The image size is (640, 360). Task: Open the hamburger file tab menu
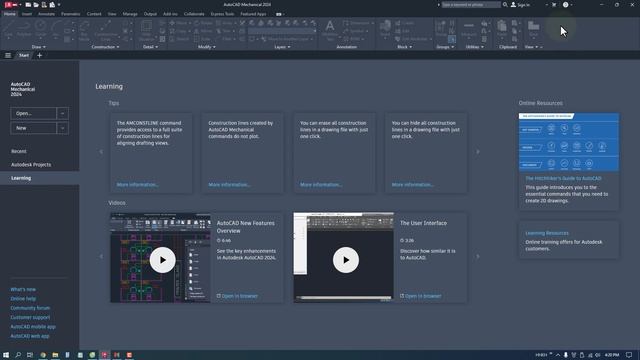tap(8, 55)
